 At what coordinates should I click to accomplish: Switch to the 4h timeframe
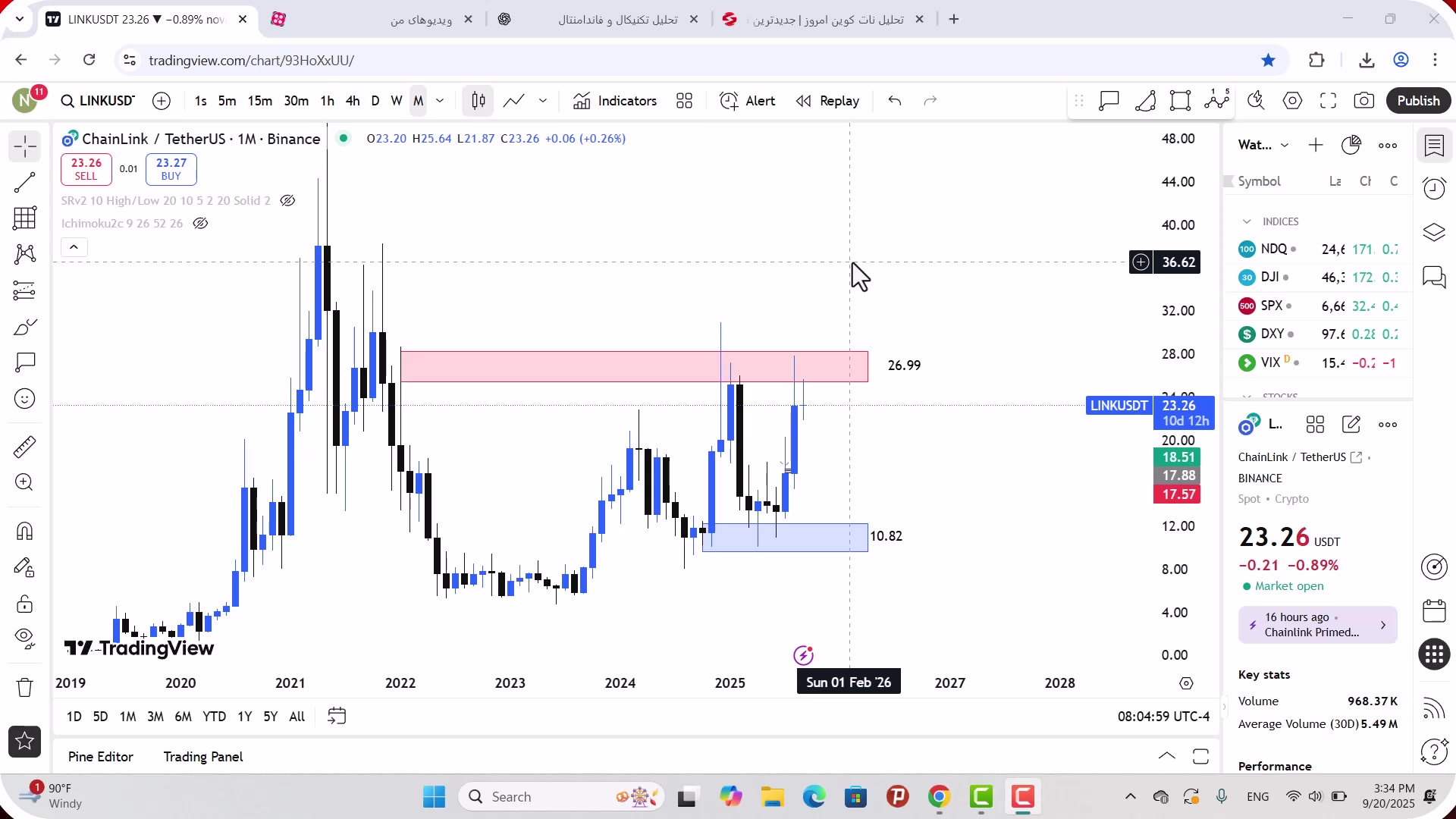pos(353,101)
